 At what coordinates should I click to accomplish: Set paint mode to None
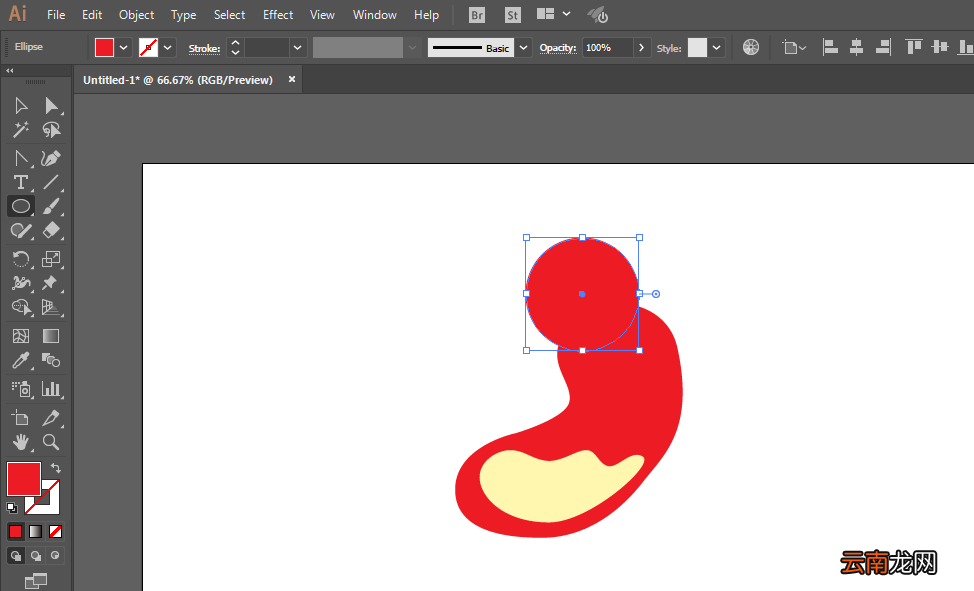tap(55, 531)
